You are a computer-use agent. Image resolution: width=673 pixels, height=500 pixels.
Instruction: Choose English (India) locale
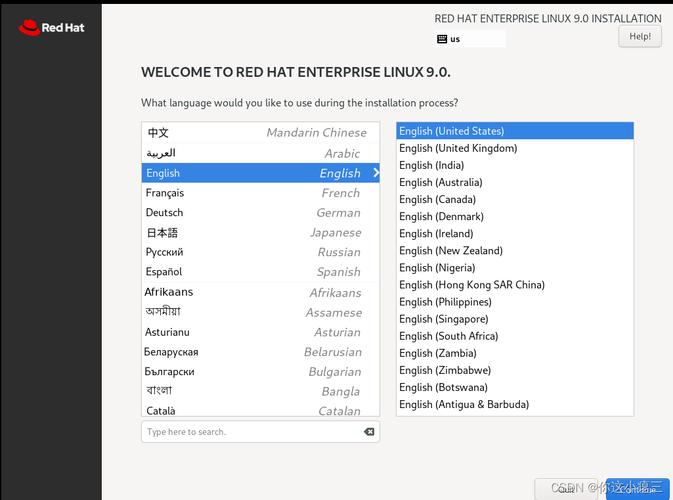click(x=515, y=165)
